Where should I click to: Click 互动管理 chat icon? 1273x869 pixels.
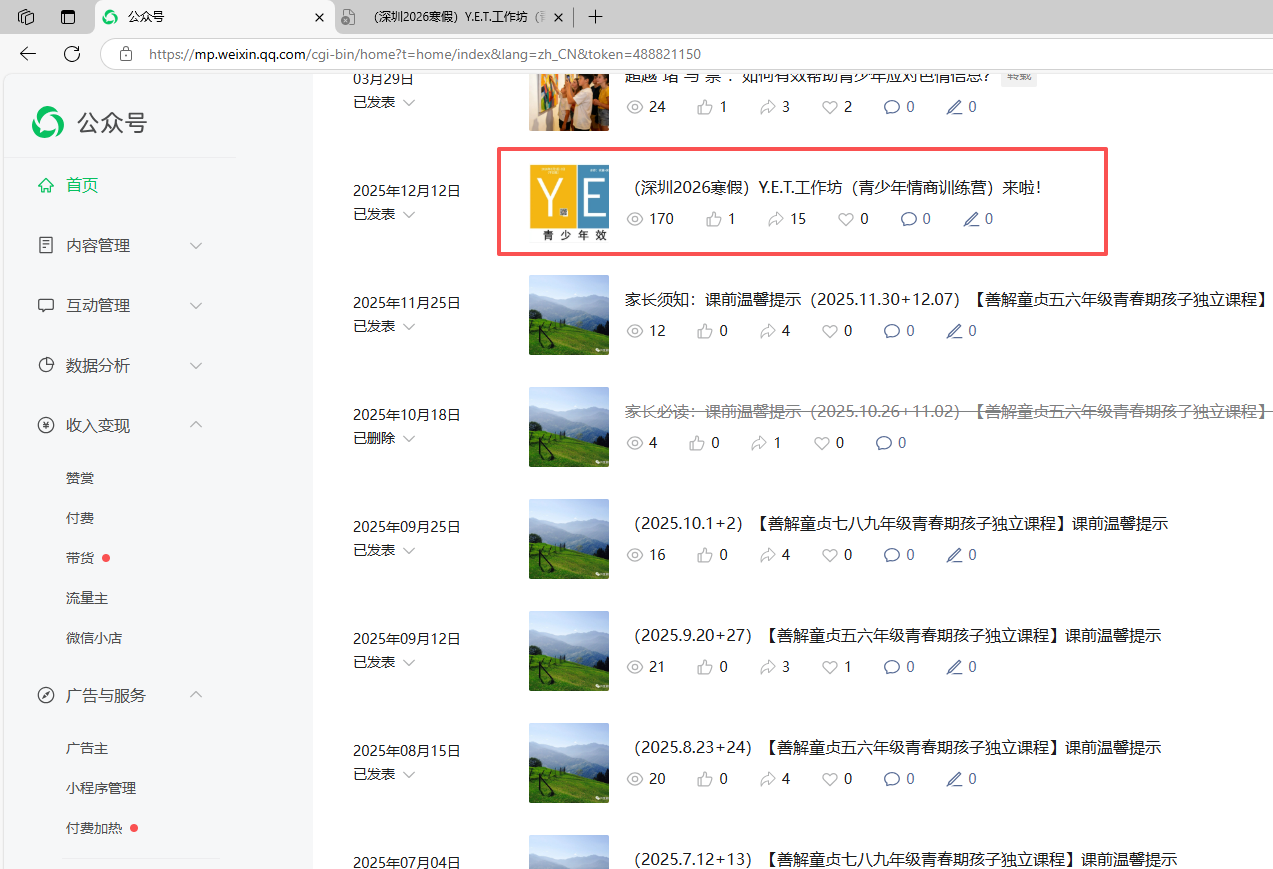pyautogui.click(x=45, y=305)
